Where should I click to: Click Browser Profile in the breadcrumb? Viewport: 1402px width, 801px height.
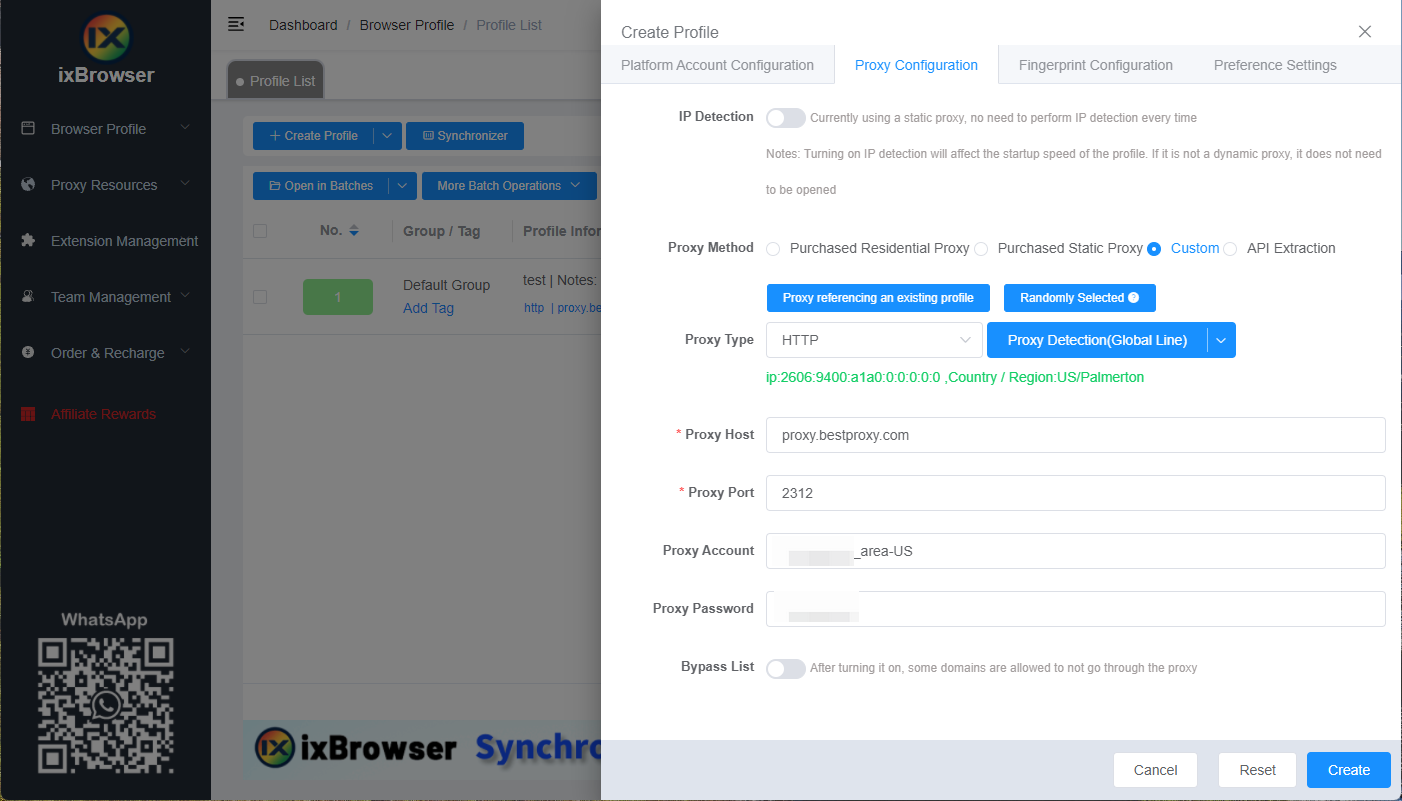pyautogui.click(x=407, y=25)
